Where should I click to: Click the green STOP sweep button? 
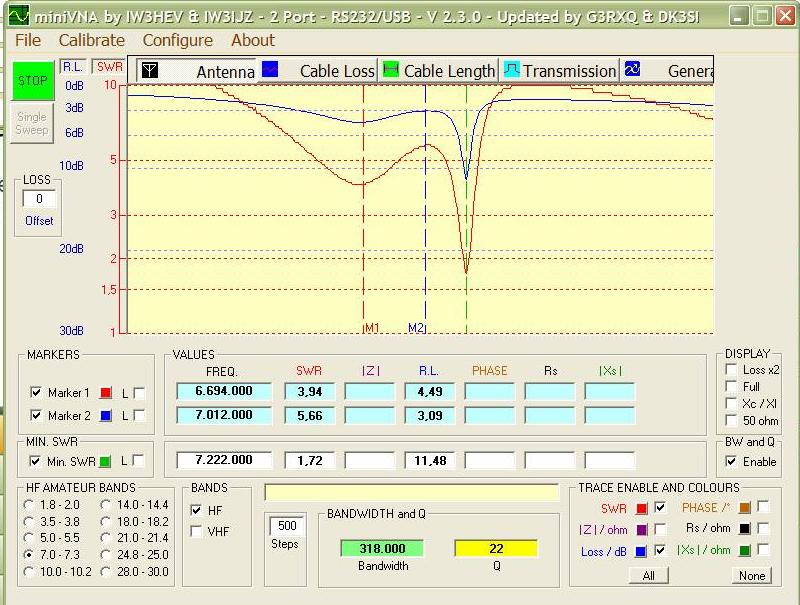pyautogui.click(x=32, y=80)
